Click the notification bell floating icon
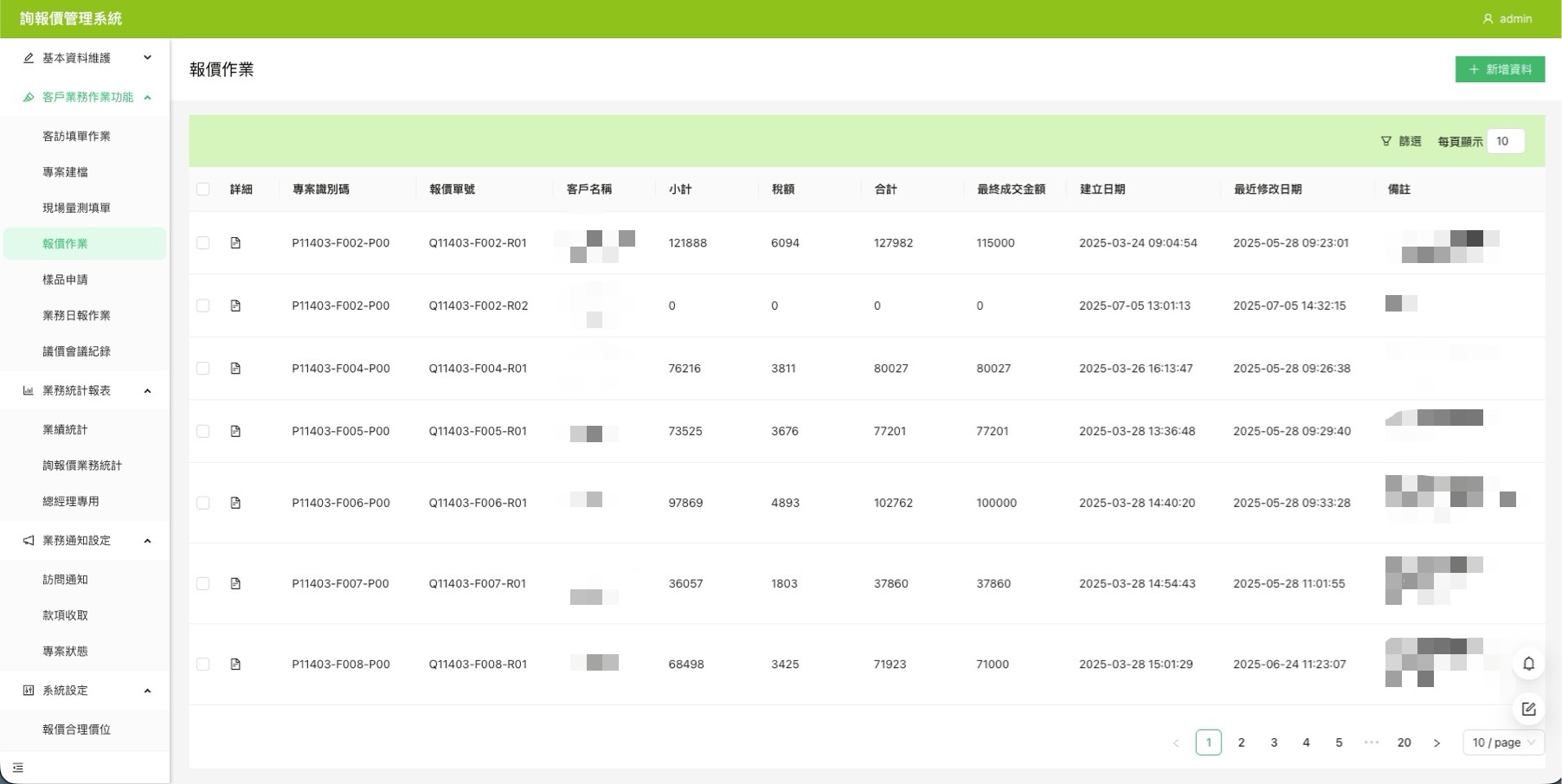Viewport: 1562px width, 784px height. coord(1528,664)
